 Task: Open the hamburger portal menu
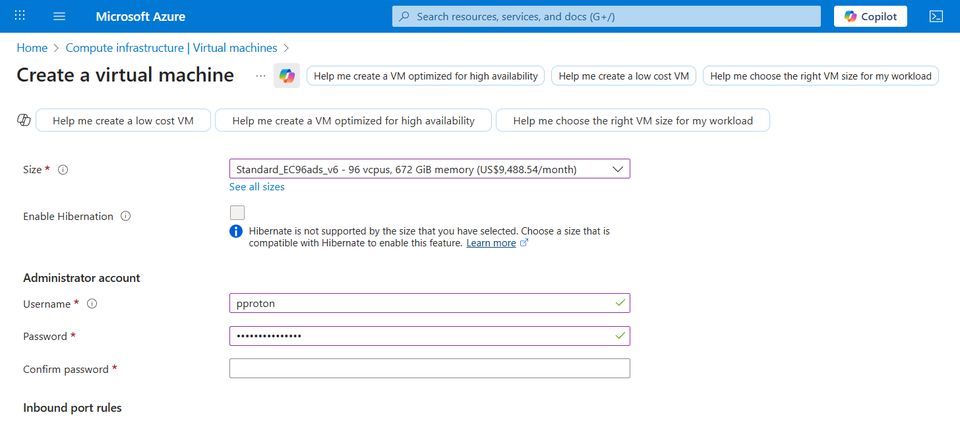tap(59, 16)
